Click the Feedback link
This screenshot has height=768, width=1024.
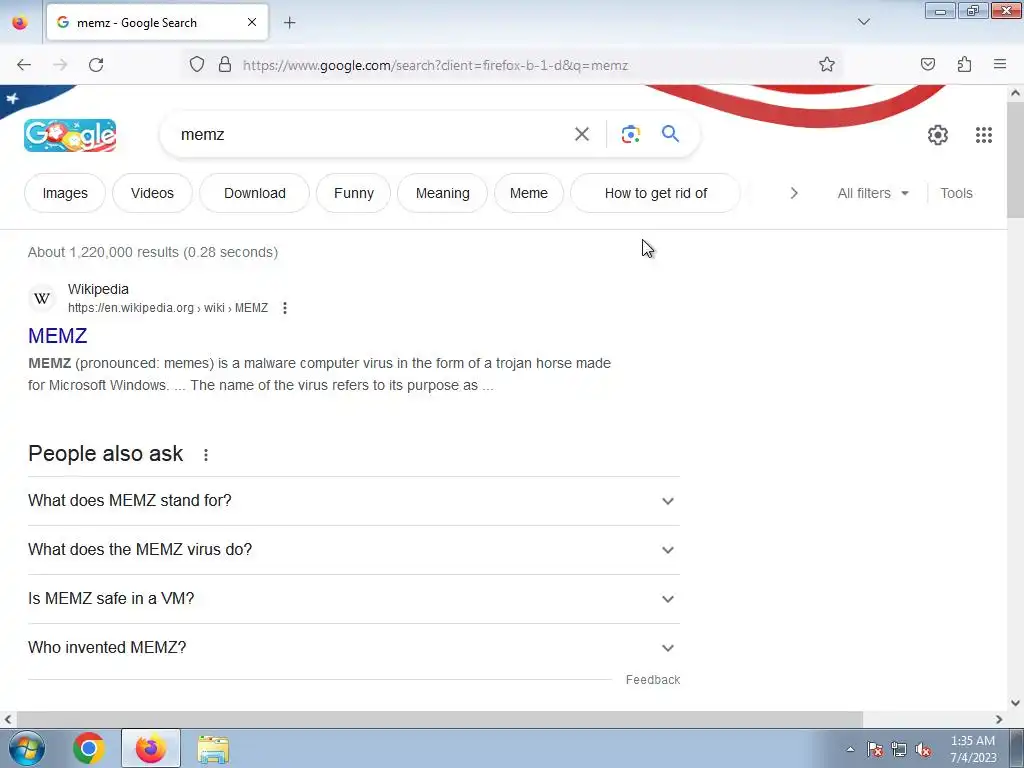[652, 680]
